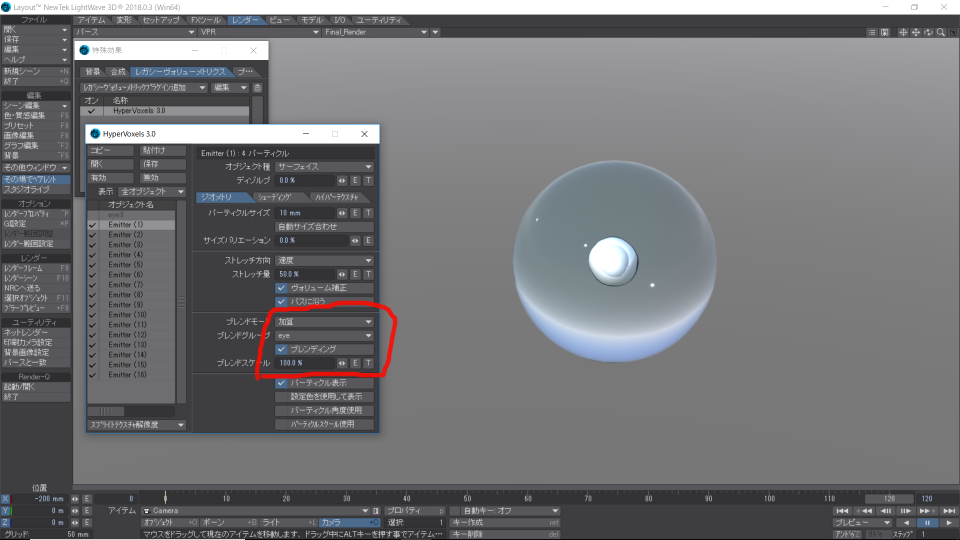960x540 pixels.
Task: Toggle the ヴォリューム補正 checkbox
Action: coord(281,288)
